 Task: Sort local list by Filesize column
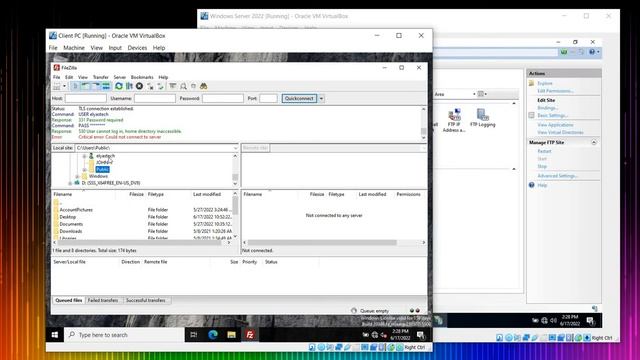136,194
